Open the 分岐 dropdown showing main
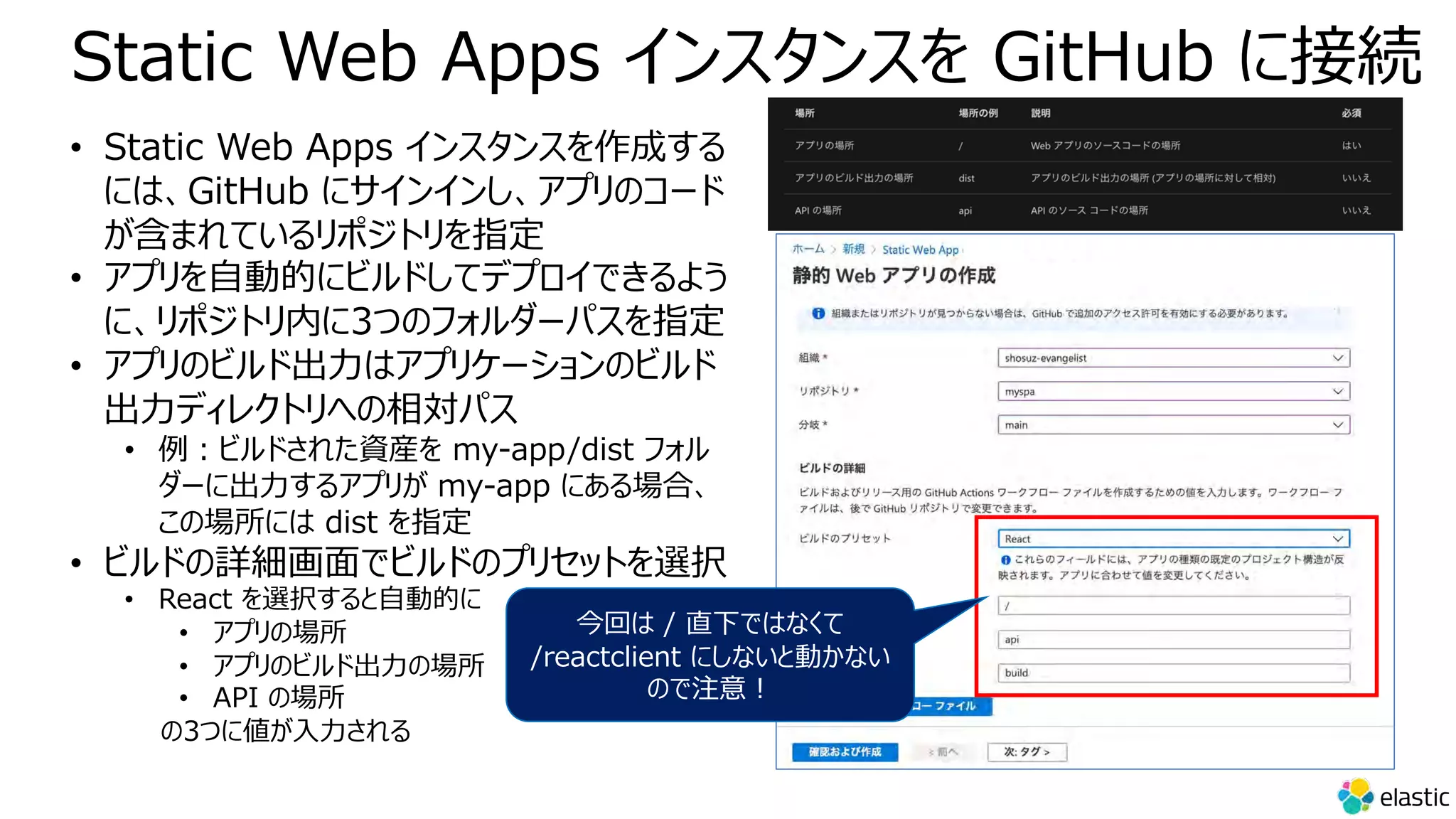 [x=1173, y=424]
